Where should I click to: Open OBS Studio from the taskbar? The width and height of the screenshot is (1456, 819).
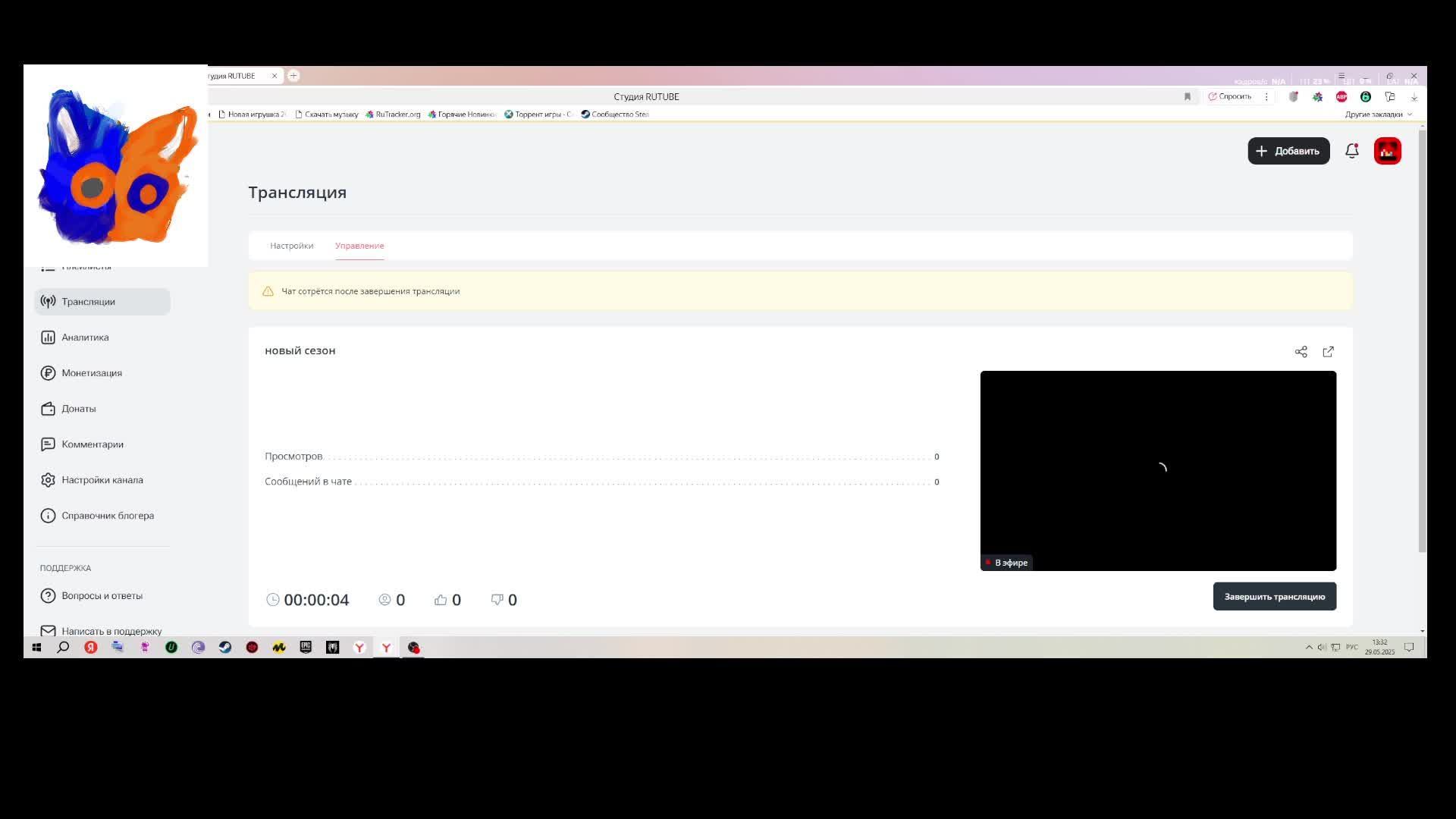(x=413, y=648)
